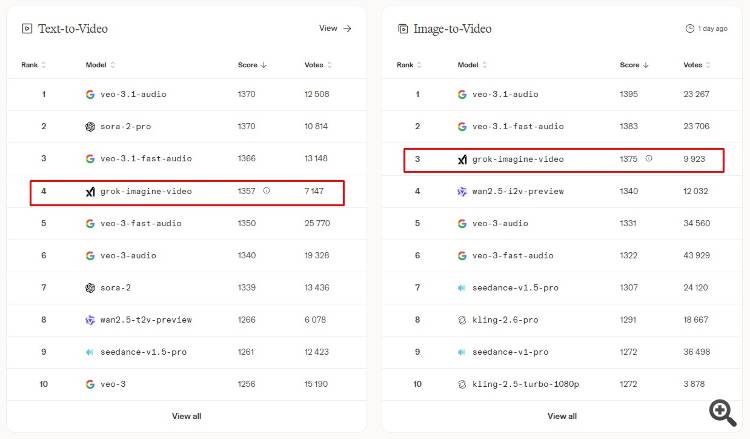Click votes value 3 878
The width and height of the screenshot is (750, 439).
pos(694,384)
